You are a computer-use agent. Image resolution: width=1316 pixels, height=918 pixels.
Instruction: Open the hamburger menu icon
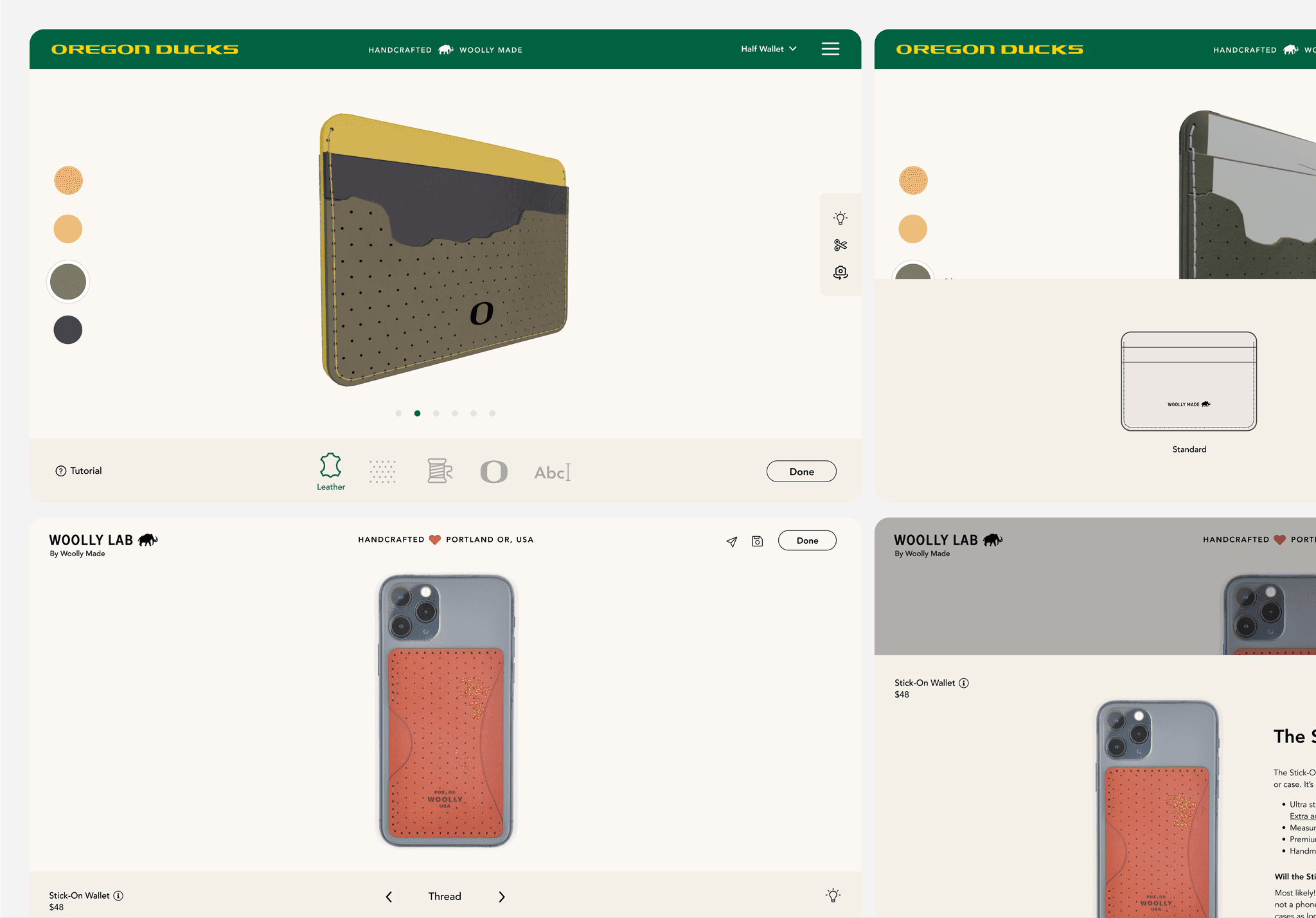830,49
